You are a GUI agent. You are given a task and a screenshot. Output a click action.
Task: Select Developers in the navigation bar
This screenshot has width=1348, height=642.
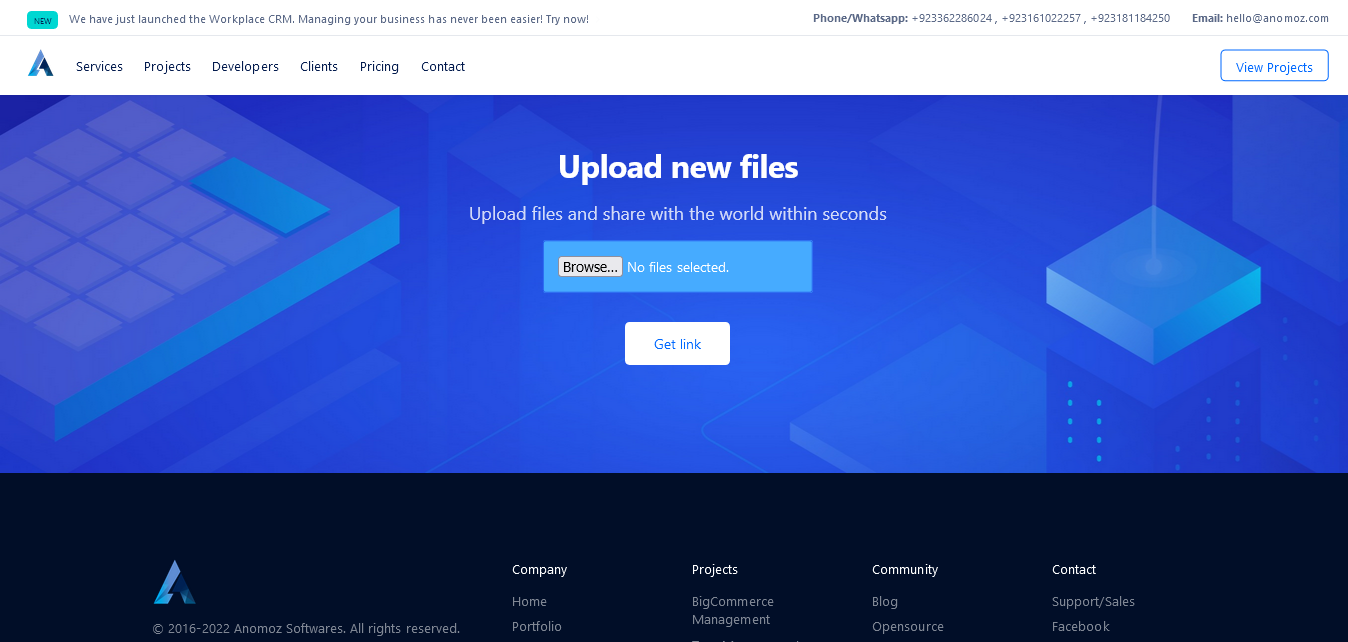(x=245, y=66)
